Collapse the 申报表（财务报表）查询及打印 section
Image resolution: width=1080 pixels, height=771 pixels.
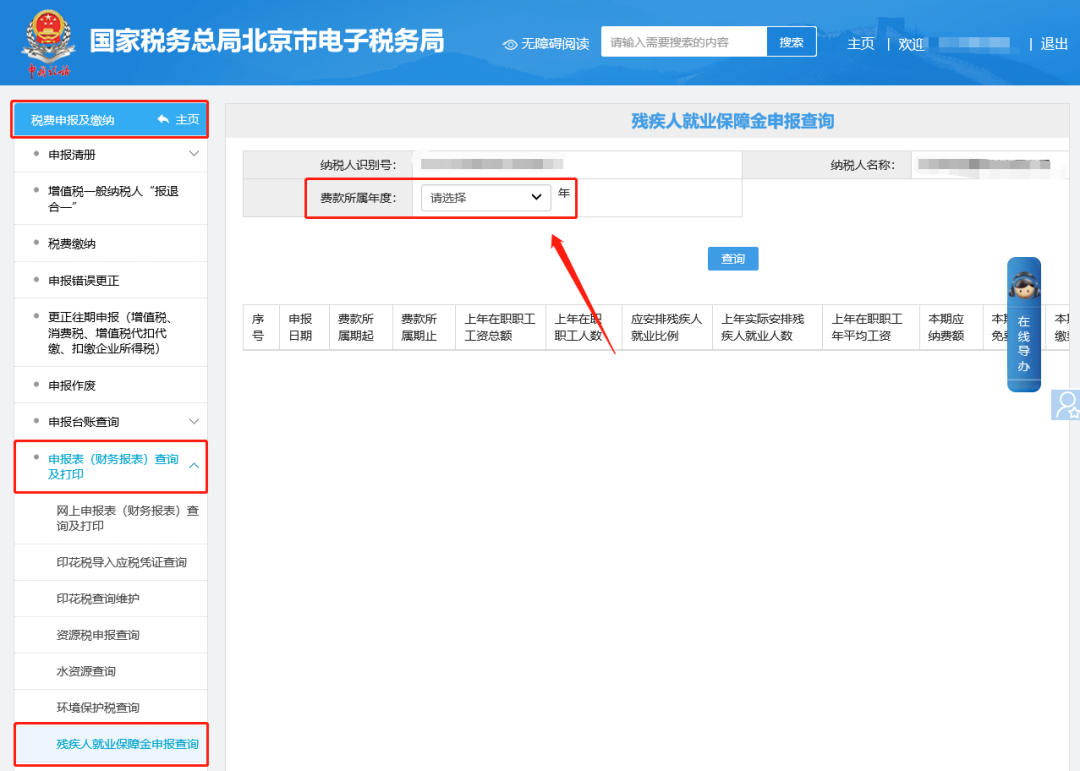coord(194,466)
